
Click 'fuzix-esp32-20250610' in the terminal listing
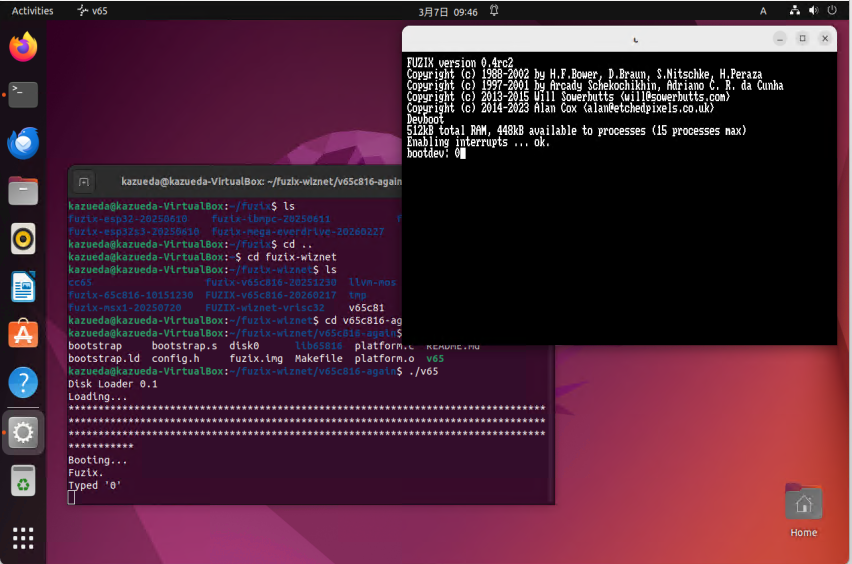128,219
